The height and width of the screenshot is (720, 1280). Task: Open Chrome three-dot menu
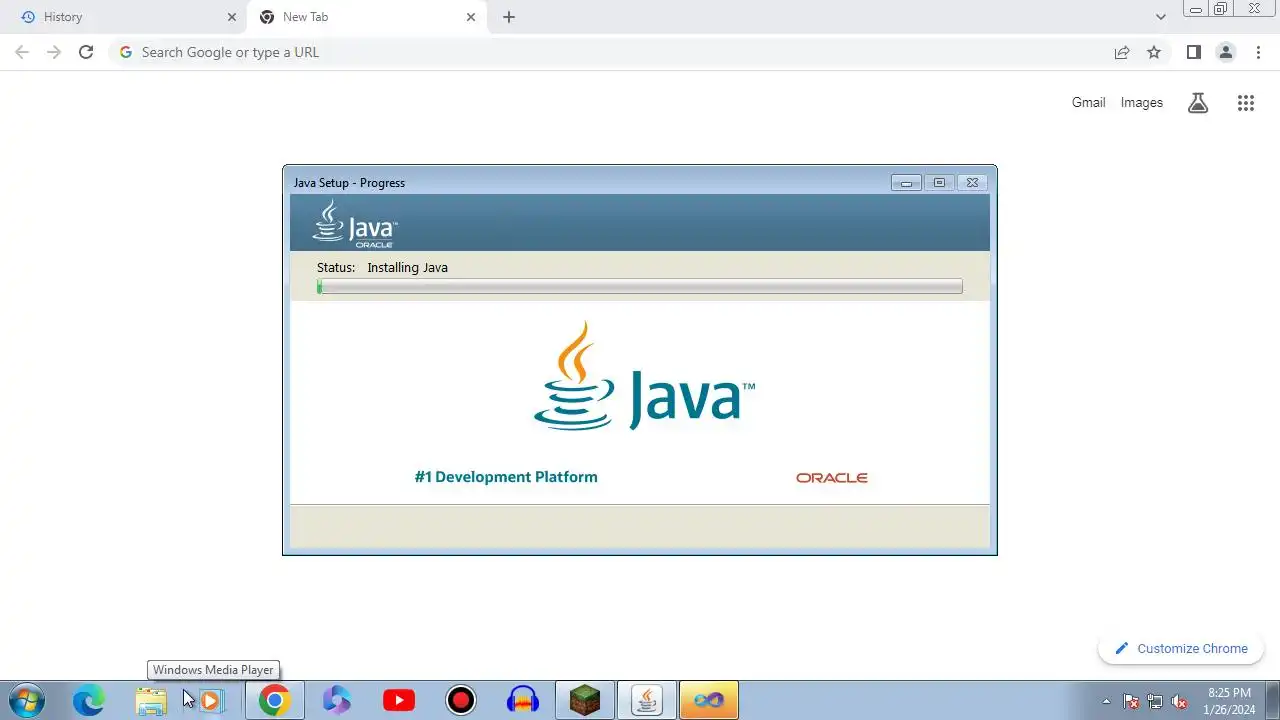[1258, 52]
